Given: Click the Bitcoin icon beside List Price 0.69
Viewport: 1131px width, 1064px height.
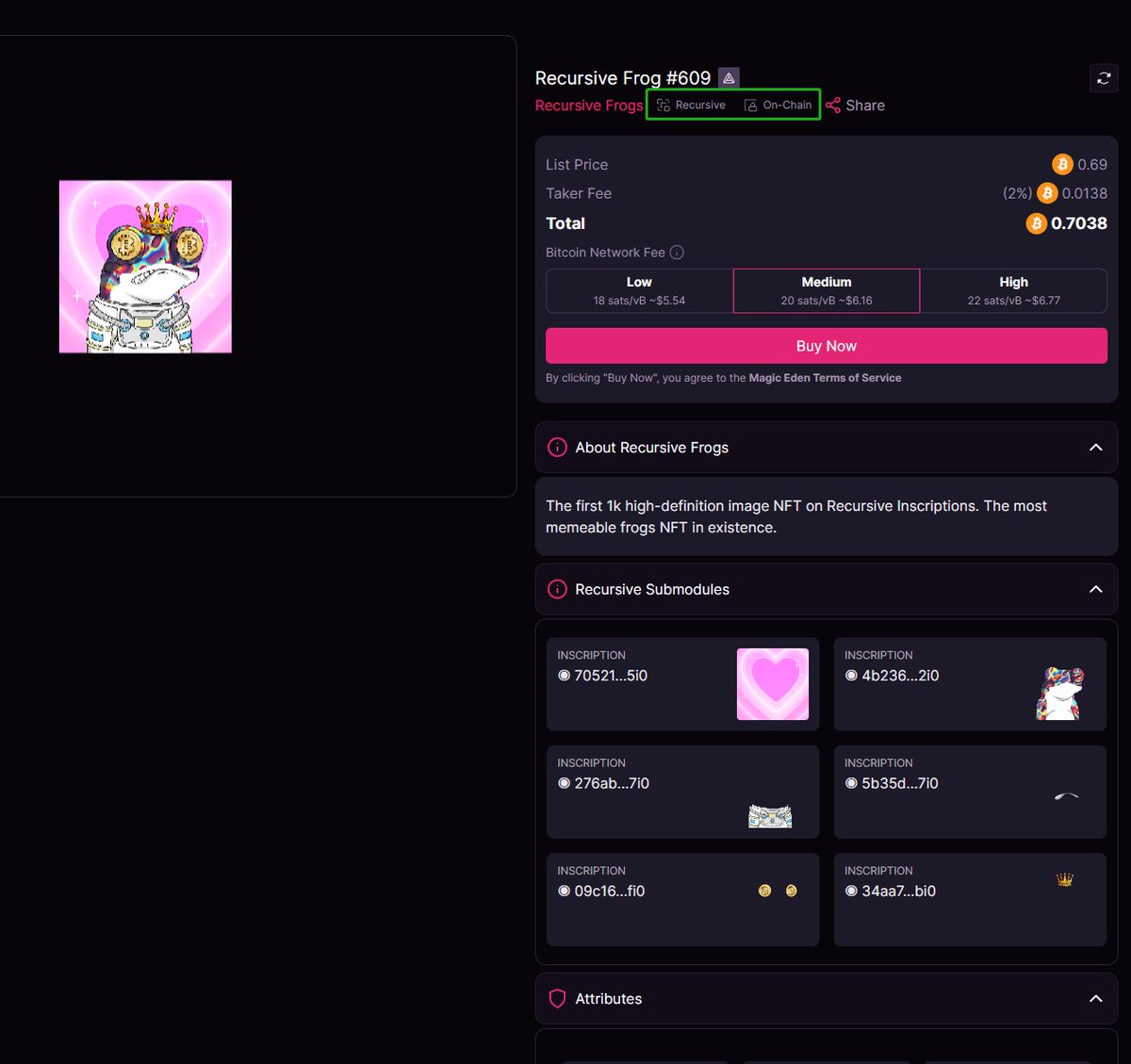Looking at the screenshot, I should click(1062, 165).
